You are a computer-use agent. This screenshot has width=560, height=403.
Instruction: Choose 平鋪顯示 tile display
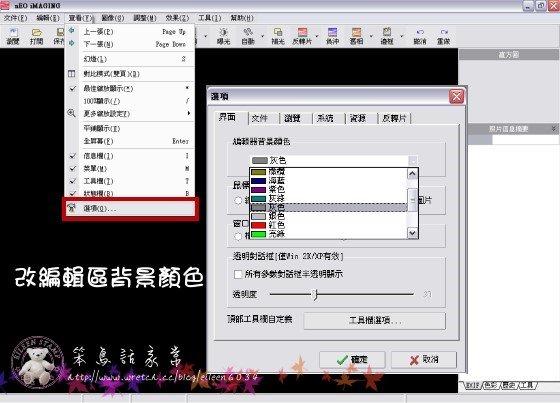point(130,128)
